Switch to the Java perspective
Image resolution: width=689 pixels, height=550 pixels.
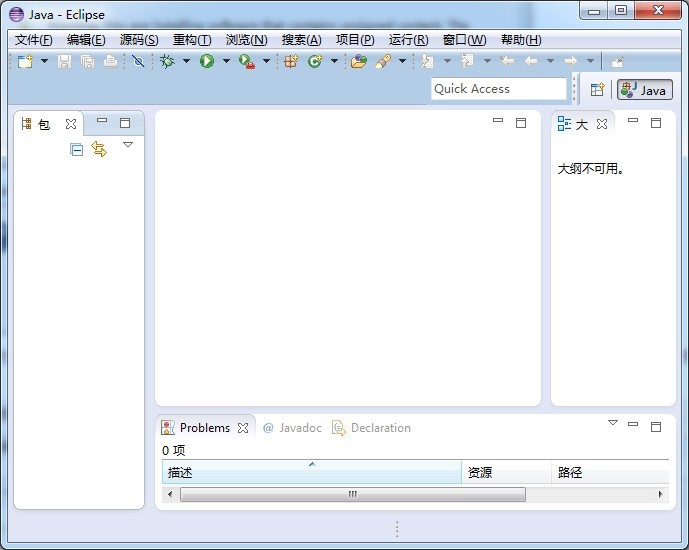pos(645,90)
